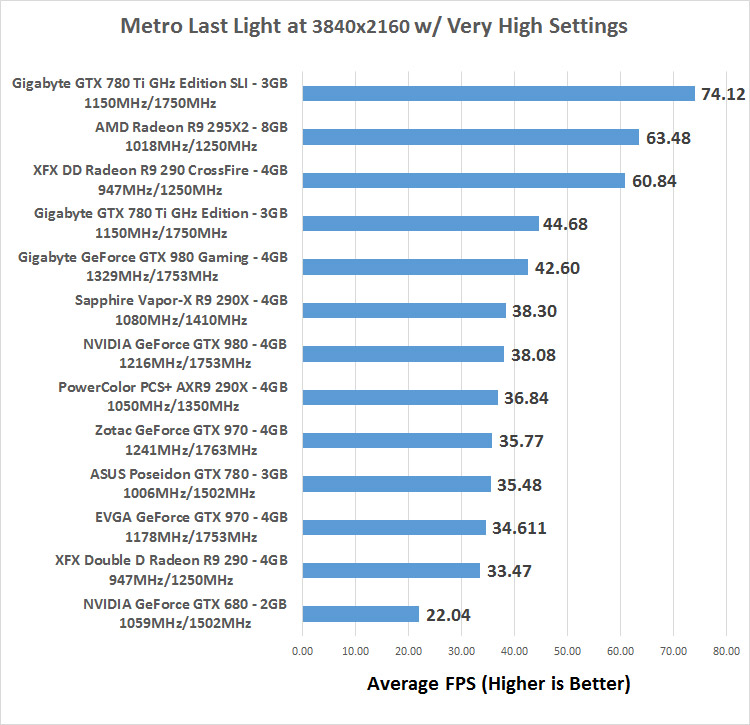Click the 0.00 axis tick label
Viewport: 750px width, 725px height.
tap(302, 651)
